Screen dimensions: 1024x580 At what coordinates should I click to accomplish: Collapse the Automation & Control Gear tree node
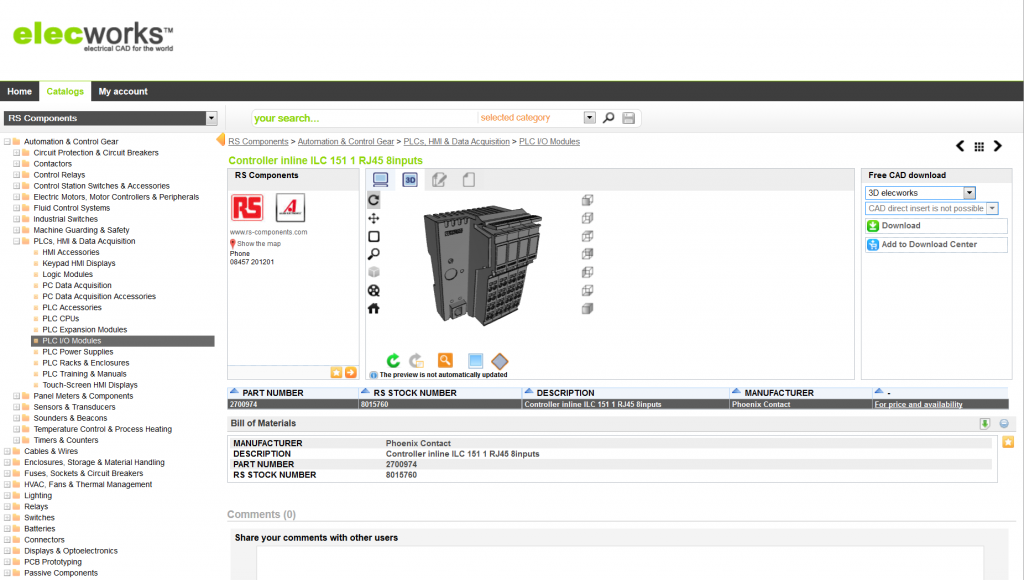pyautogui.click(x=7, y=142)
